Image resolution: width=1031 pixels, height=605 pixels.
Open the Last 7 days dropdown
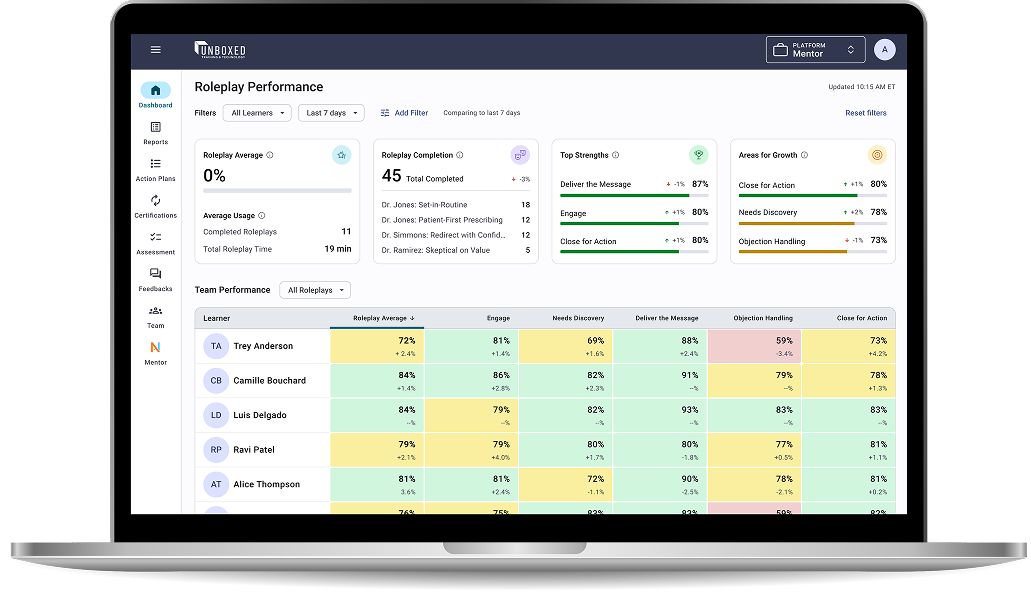(x=331, y=113)
